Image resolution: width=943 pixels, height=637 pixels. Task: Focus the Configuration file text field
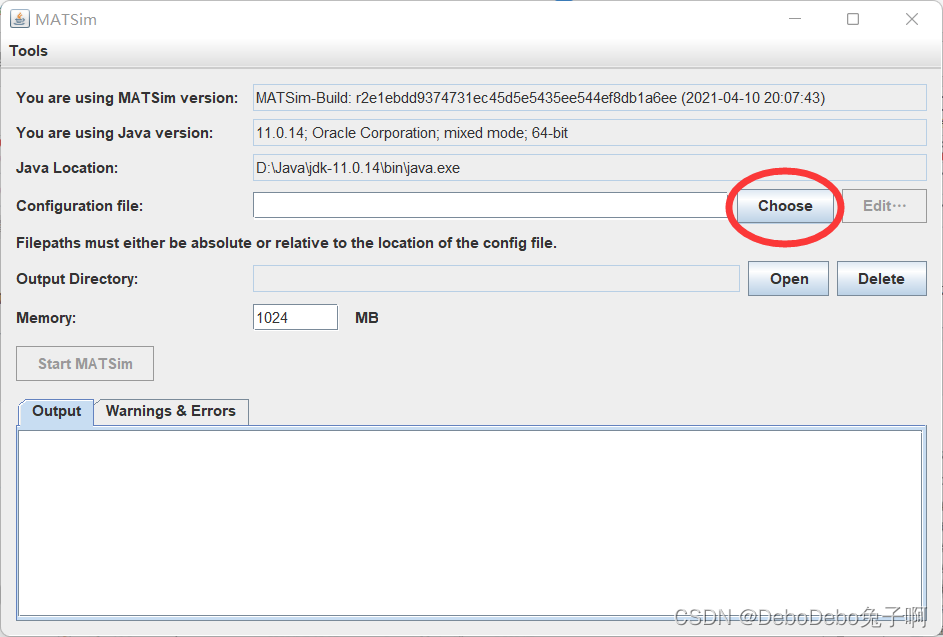490,205
